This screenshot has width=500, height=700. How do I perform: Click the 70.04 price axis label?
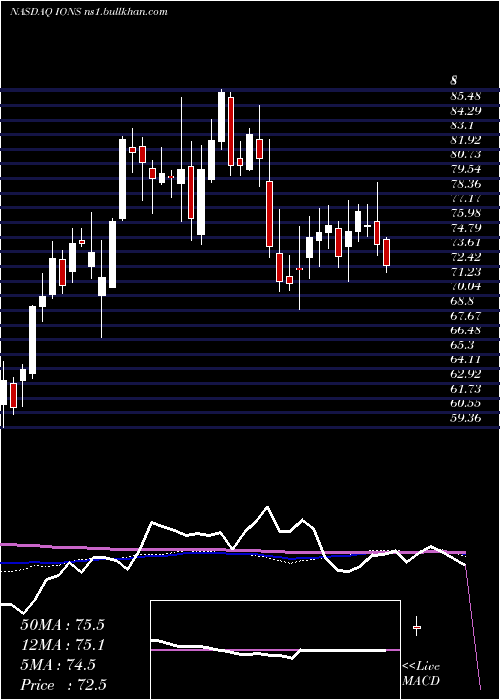pyautogui.click(x=466, y=287)
